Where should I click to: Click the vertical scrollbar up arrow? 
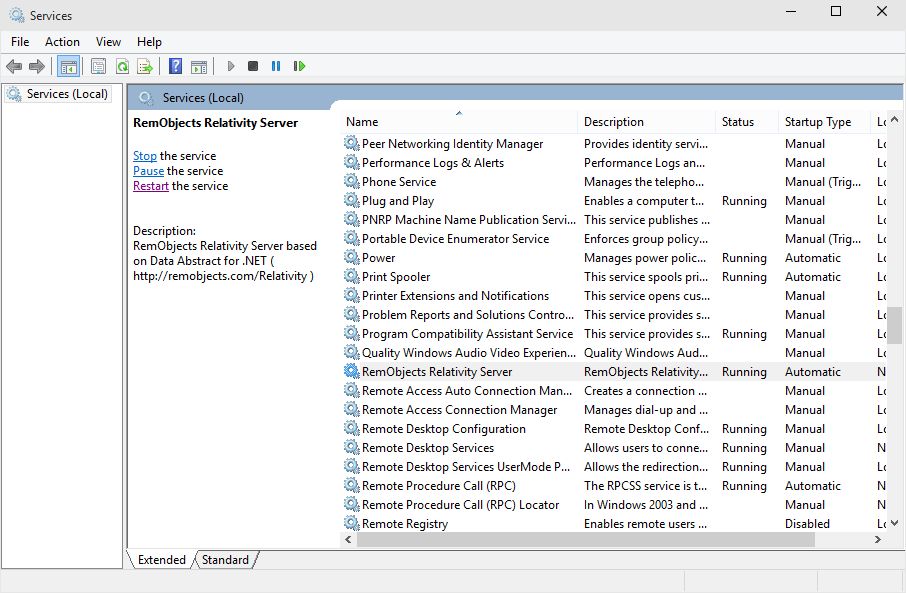point(894,119)
